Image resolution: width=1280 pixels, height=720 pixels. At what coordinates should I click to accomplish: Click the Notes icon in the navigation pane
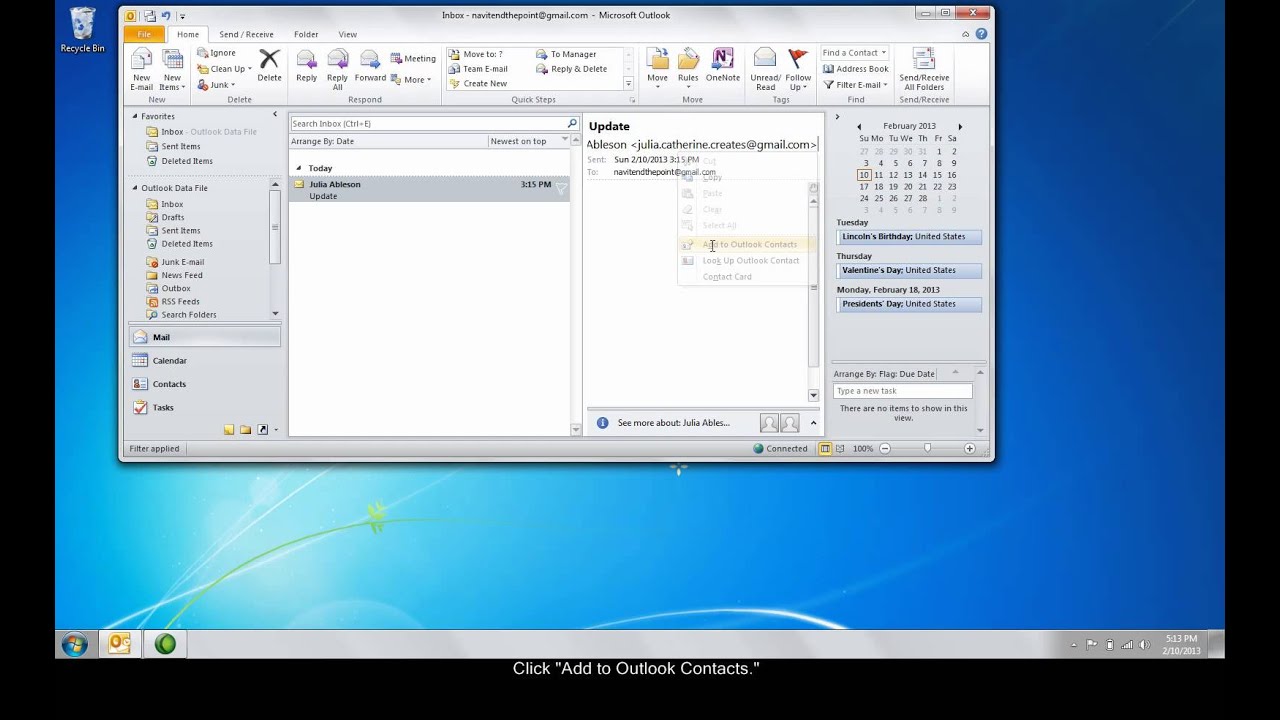[229, 430]
